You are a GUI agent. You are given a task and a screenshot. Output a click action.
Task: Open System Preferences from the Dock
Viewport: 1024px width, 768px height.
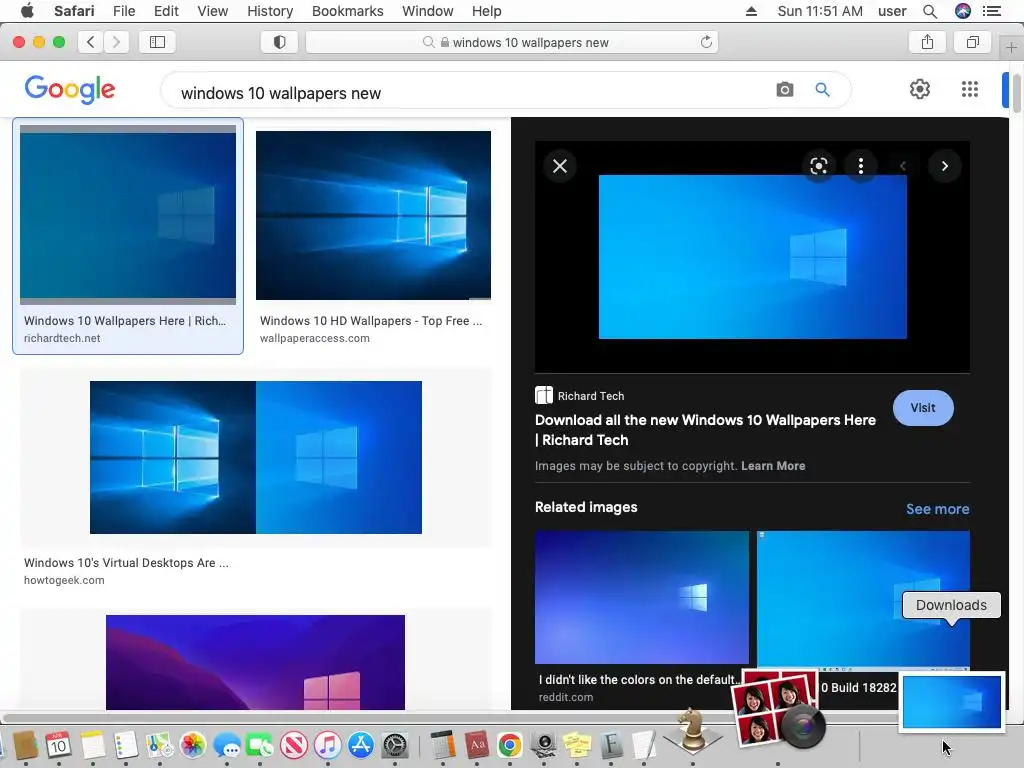(x=394, y=744)
